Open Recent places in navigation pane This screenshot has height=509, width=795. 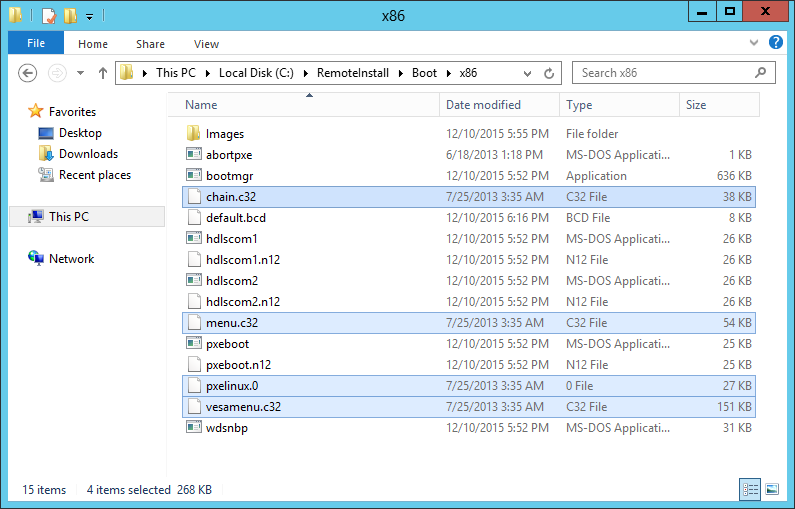pyautogui.click(x=95, y=175)
